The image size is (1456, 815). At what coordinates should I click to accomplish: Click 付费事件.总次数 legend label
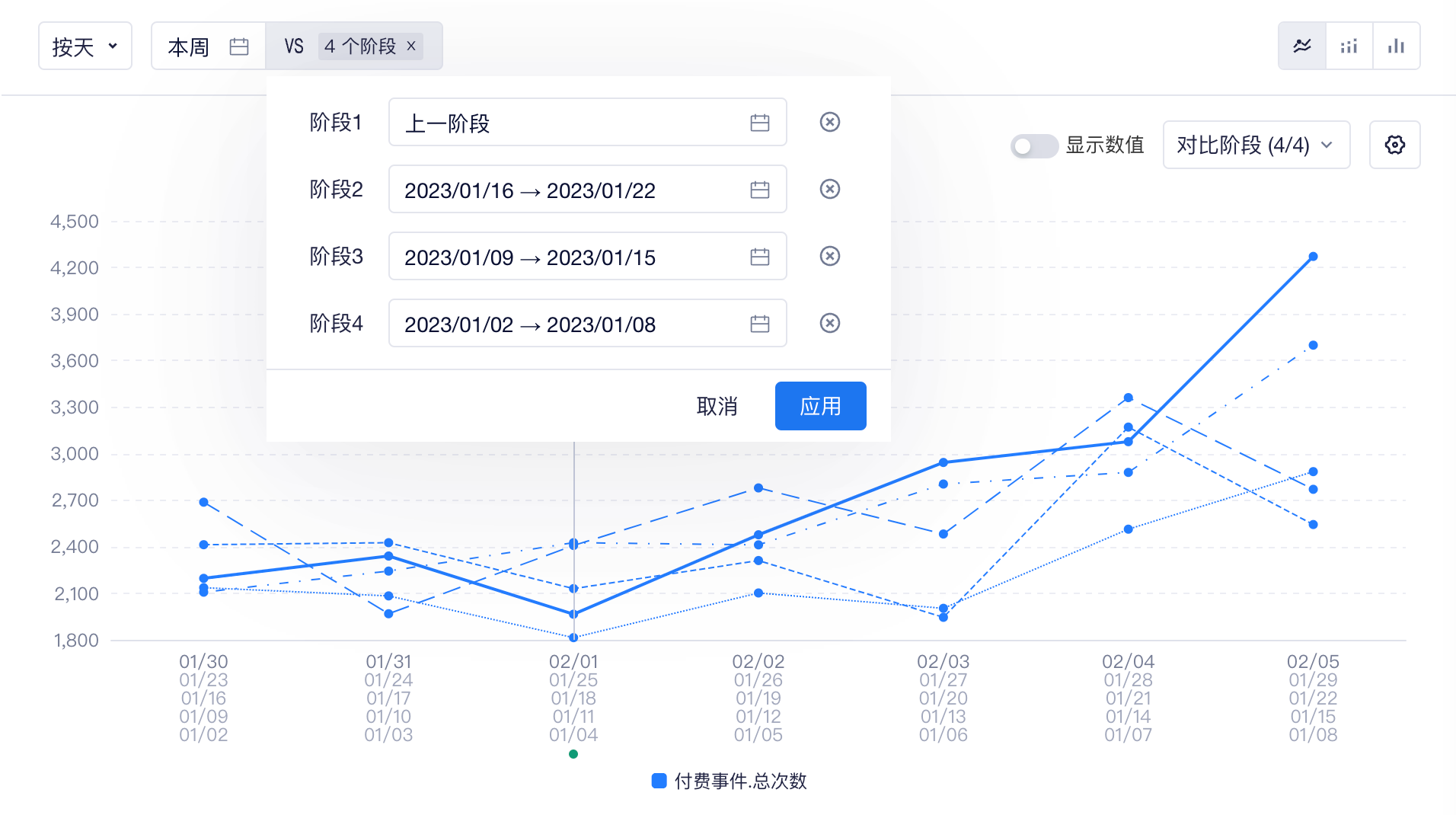coord(740,781)
